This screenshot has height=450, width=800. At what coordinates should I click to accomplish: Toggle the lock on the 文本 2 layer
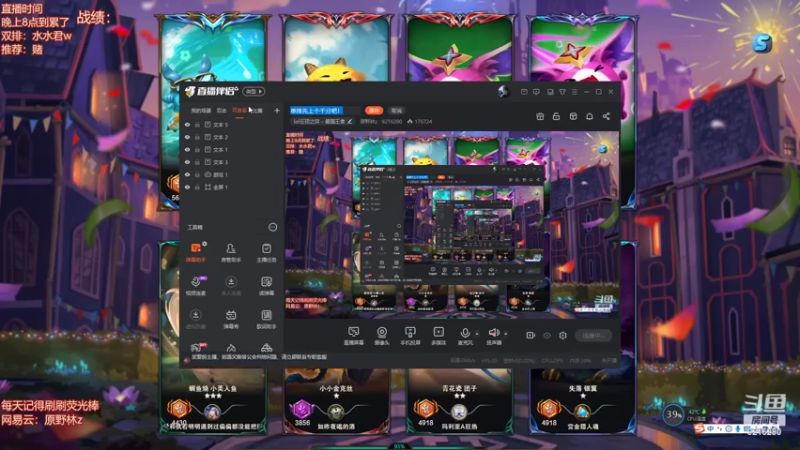coord(197,137)
